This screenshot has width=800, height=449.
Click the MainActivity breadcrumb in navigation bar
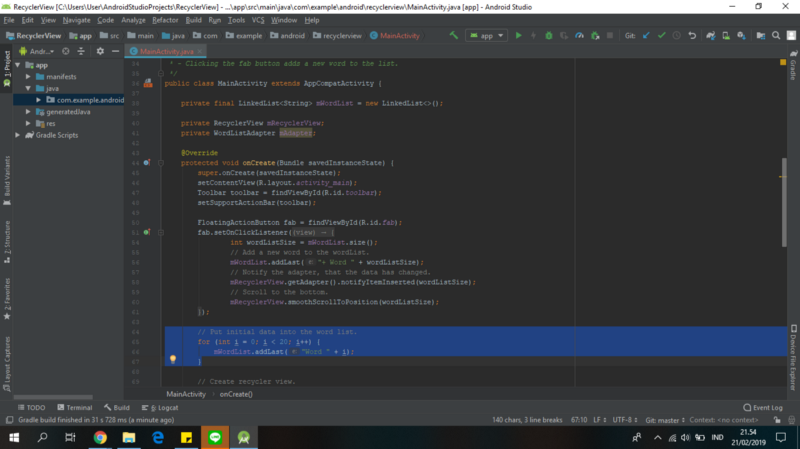click(395, 36)
